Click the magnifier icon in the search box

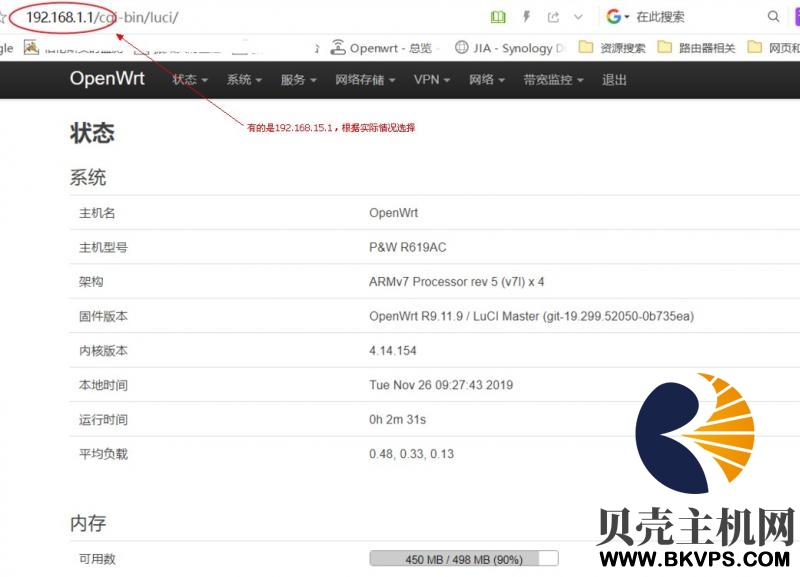(x=773, y=16)
